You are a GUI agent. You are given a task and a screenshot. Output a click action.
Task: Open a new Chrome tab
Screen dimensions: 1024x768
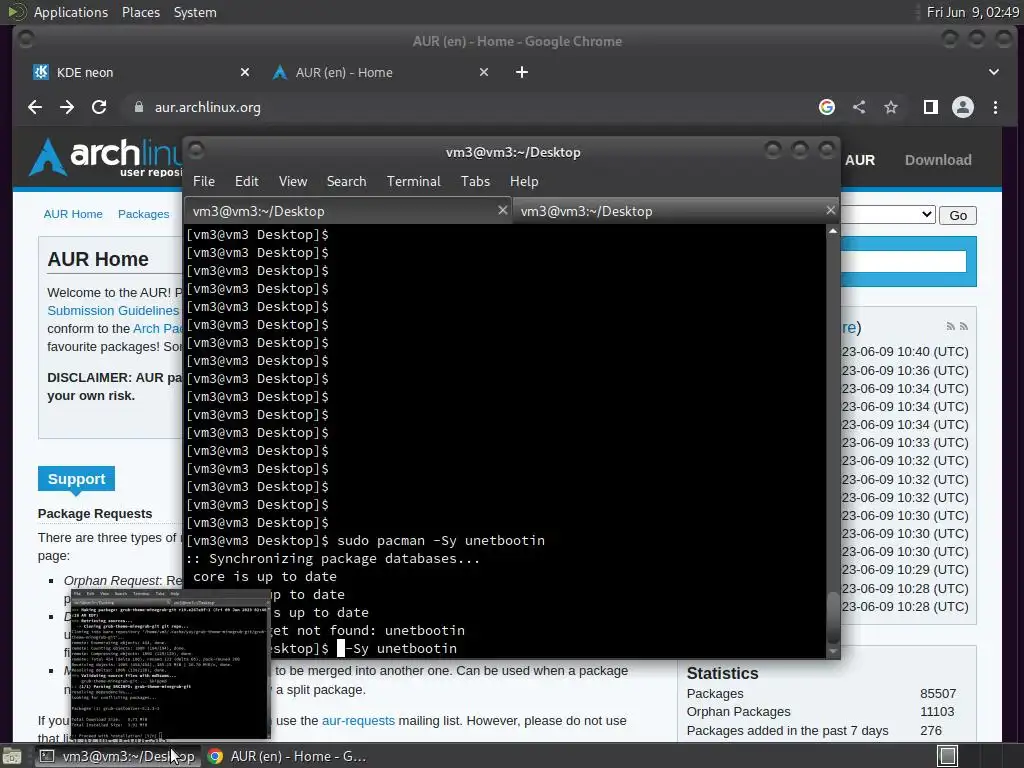pos(522,72)
